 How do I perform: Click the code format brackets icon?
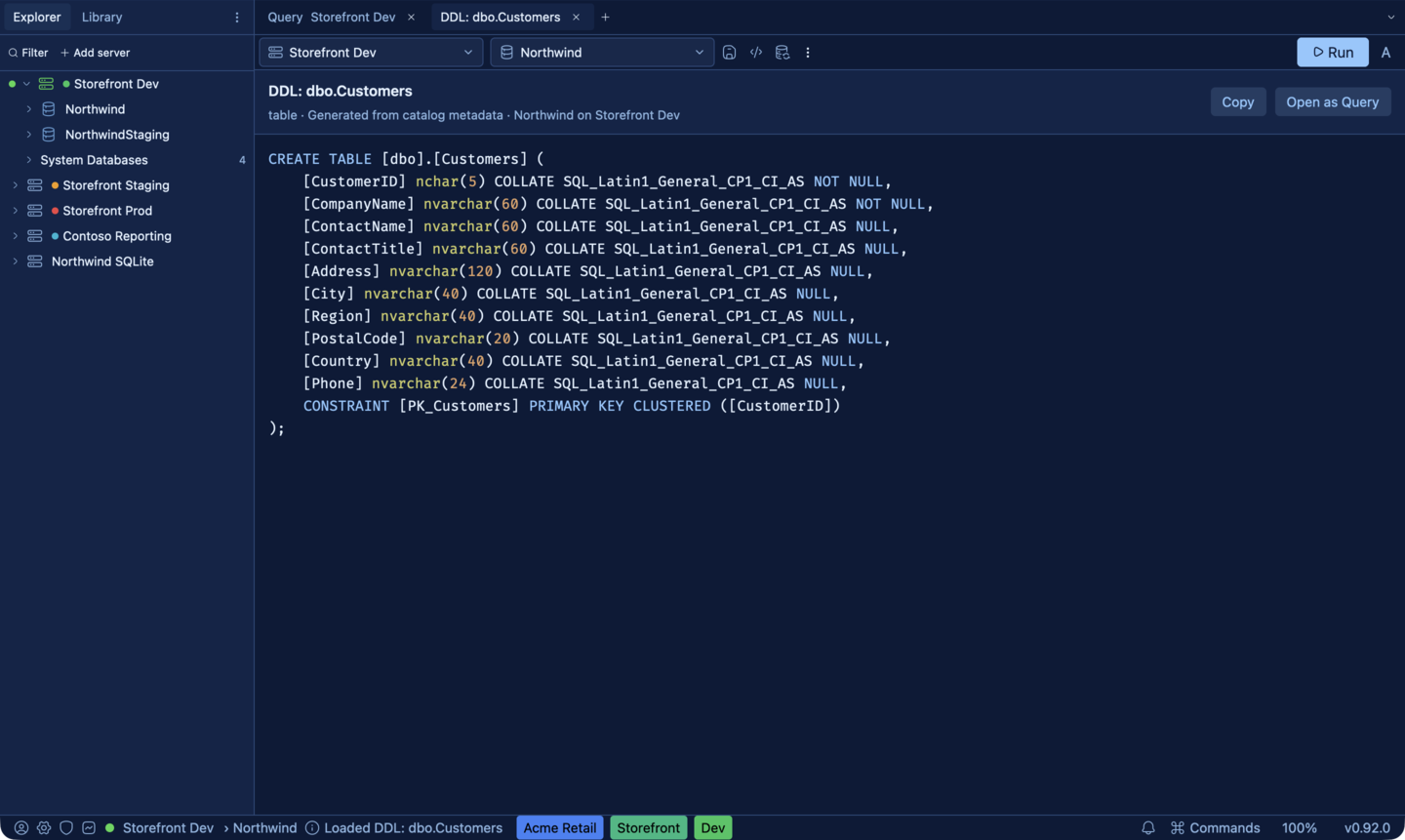click(x=756, y=53)
